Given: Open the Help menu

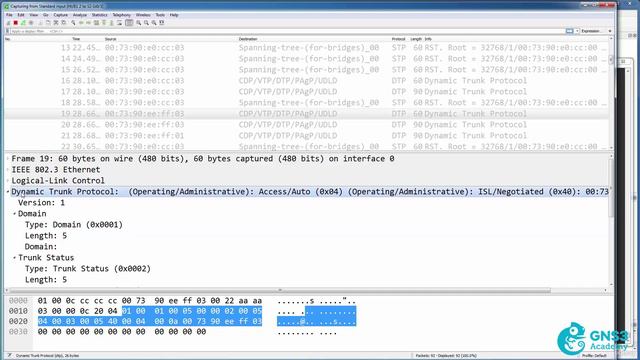Looking at the screenshot, I should tap(174, 15).
